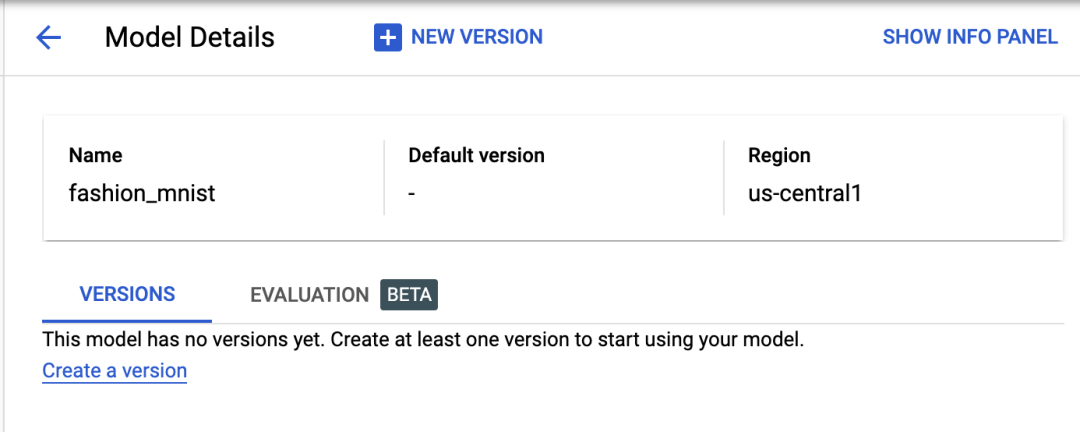The width and height of the screenshot is (1080, 432).
Task: Open the EVALUATION tab
Action: [309, 295]
